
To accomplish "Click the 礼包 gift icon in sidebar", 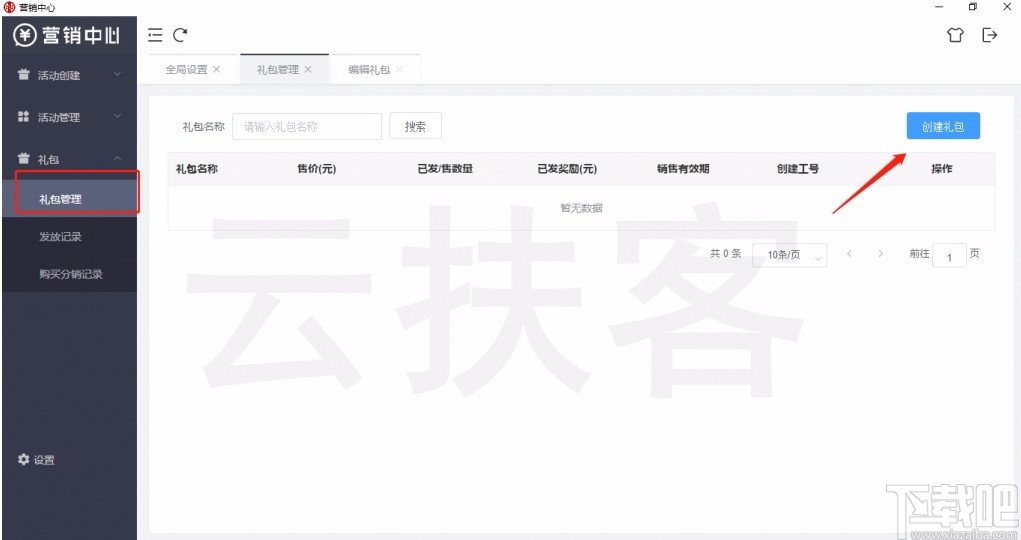I will 23,158.
